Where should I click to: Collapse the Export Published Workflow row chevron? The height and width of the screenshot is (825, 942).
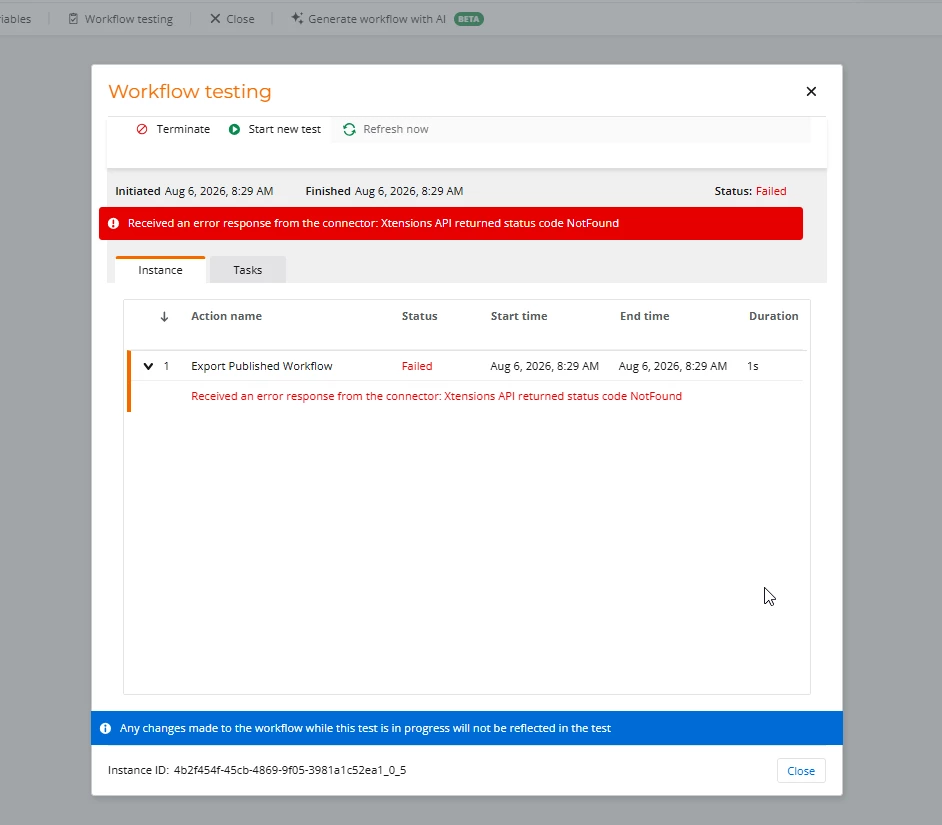coord(148,366)
